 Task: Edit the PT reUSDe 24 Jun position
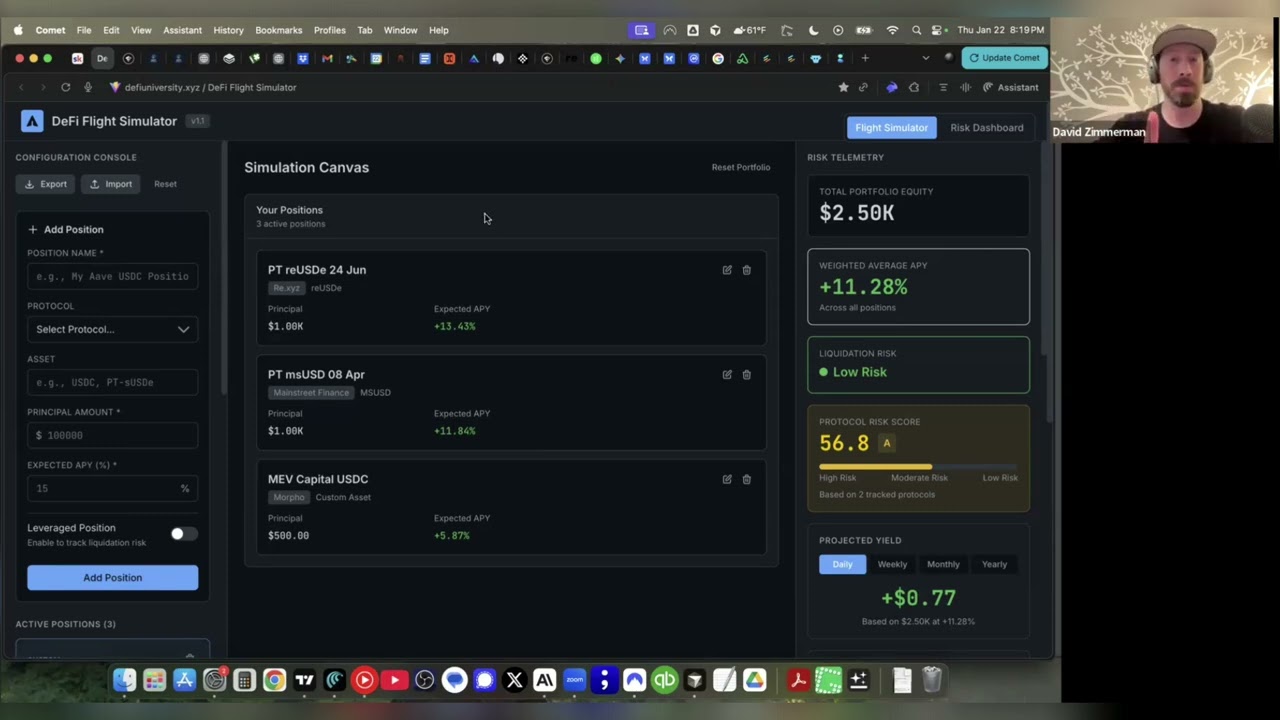pos(727,270)
